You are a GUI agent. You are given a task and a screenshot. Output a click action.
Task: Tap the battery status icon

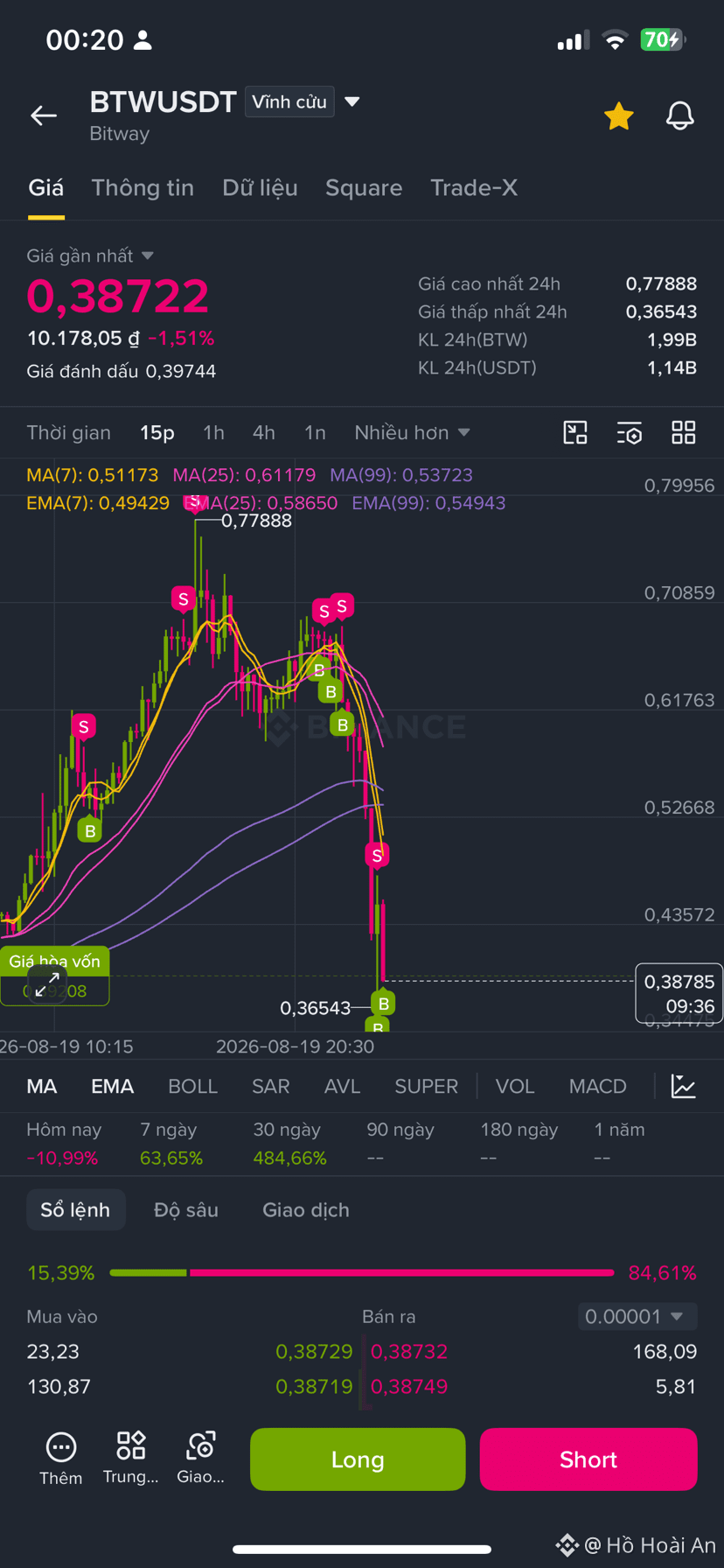[663, 39]
